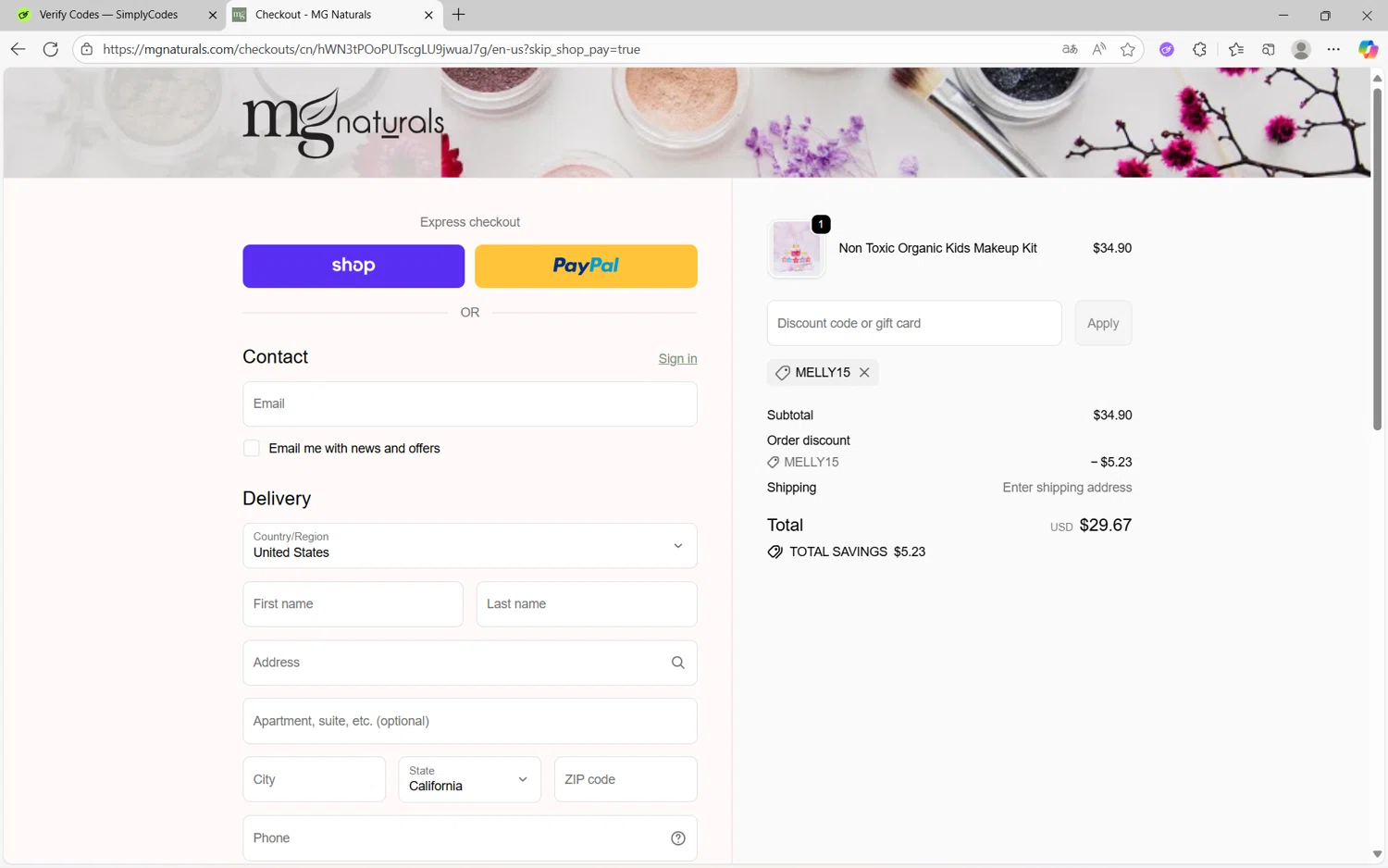Focus the Last name field
1388x868 pixels.
(x=587, y=604)
